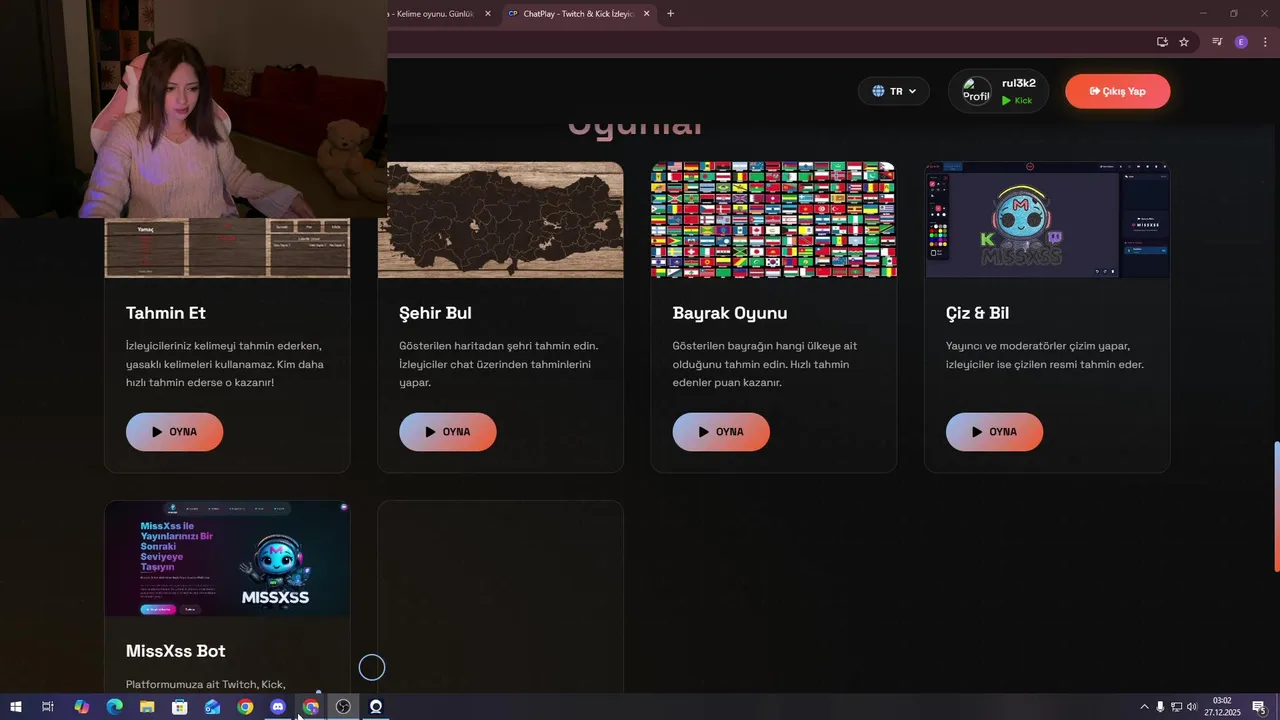1280x720 pixels.
Task: Click the page vertical scrollbar thumb
Action: pos(1275,506)
